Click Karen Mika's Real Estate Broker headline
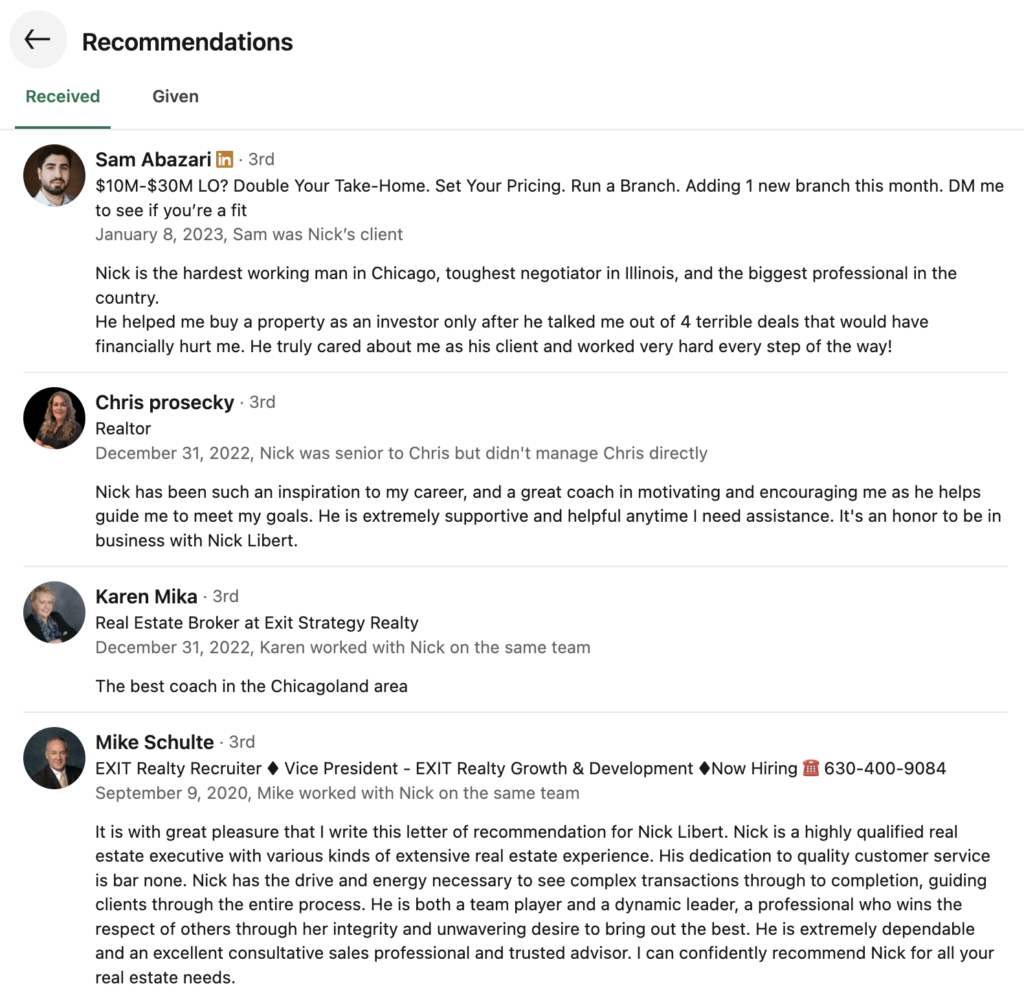This screenshot has width=1024, height=997. click(x=257, y=623)
